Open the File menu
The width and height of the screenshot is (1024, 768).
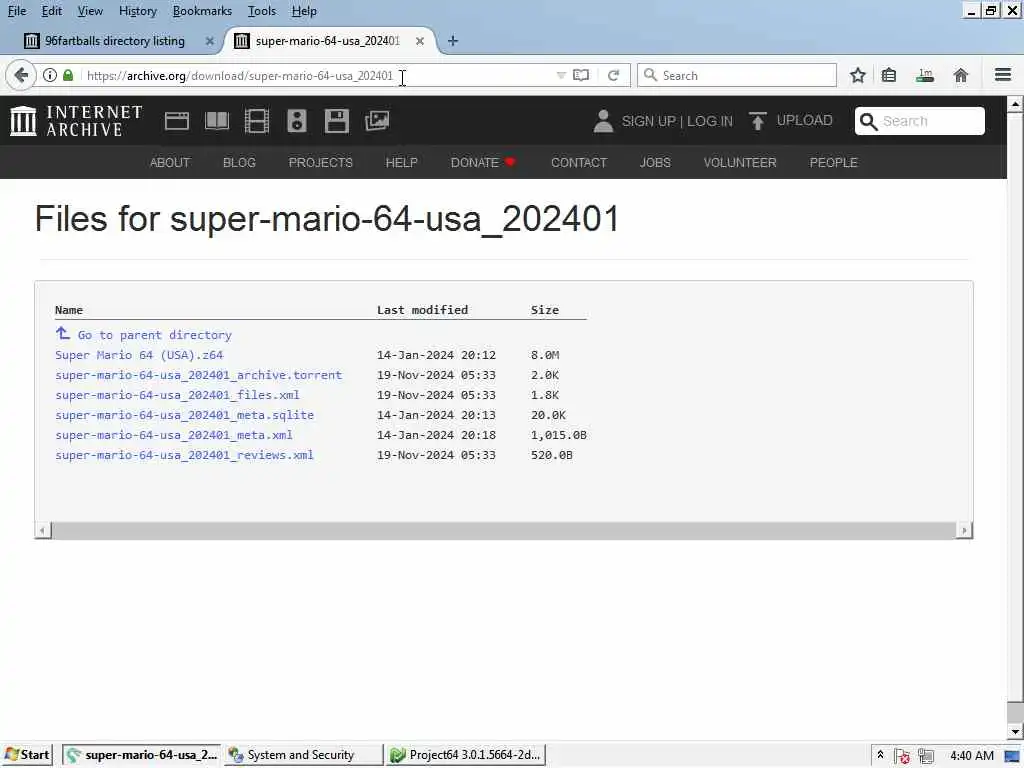(x=17, y=11)
